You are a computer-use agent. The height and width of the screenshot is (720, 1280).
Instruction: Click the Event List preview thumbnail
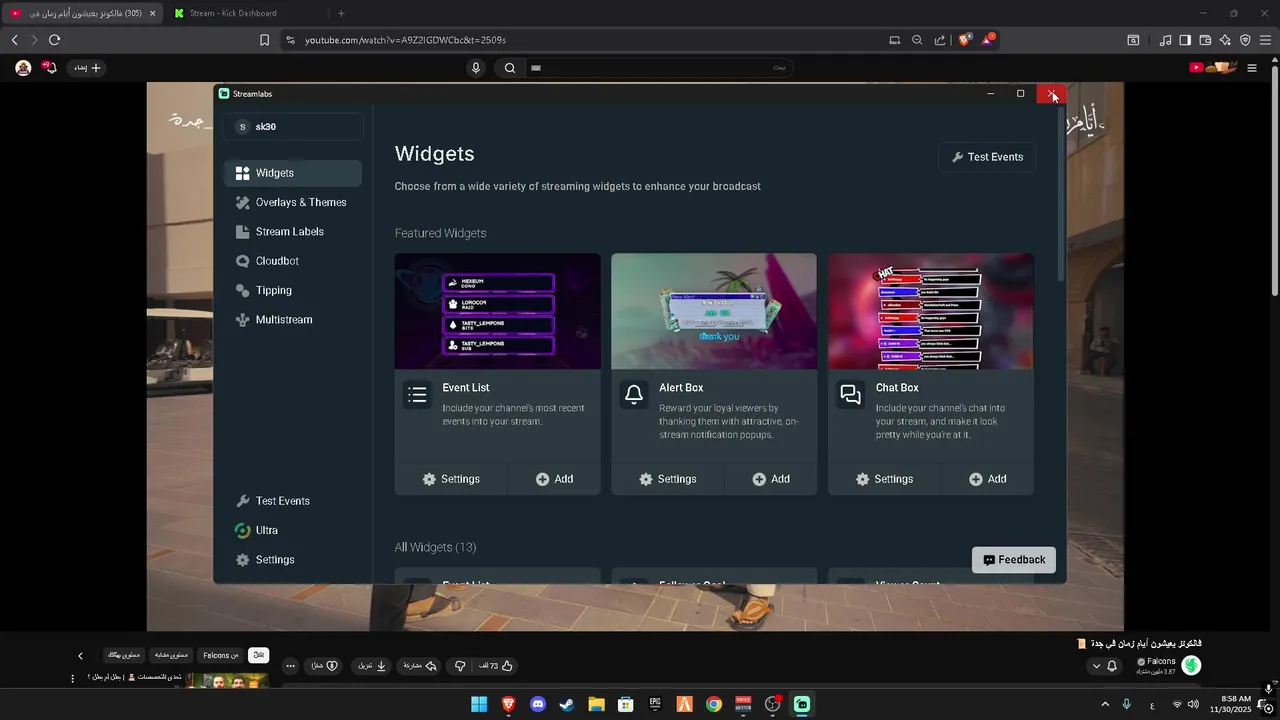pos(498,311)
